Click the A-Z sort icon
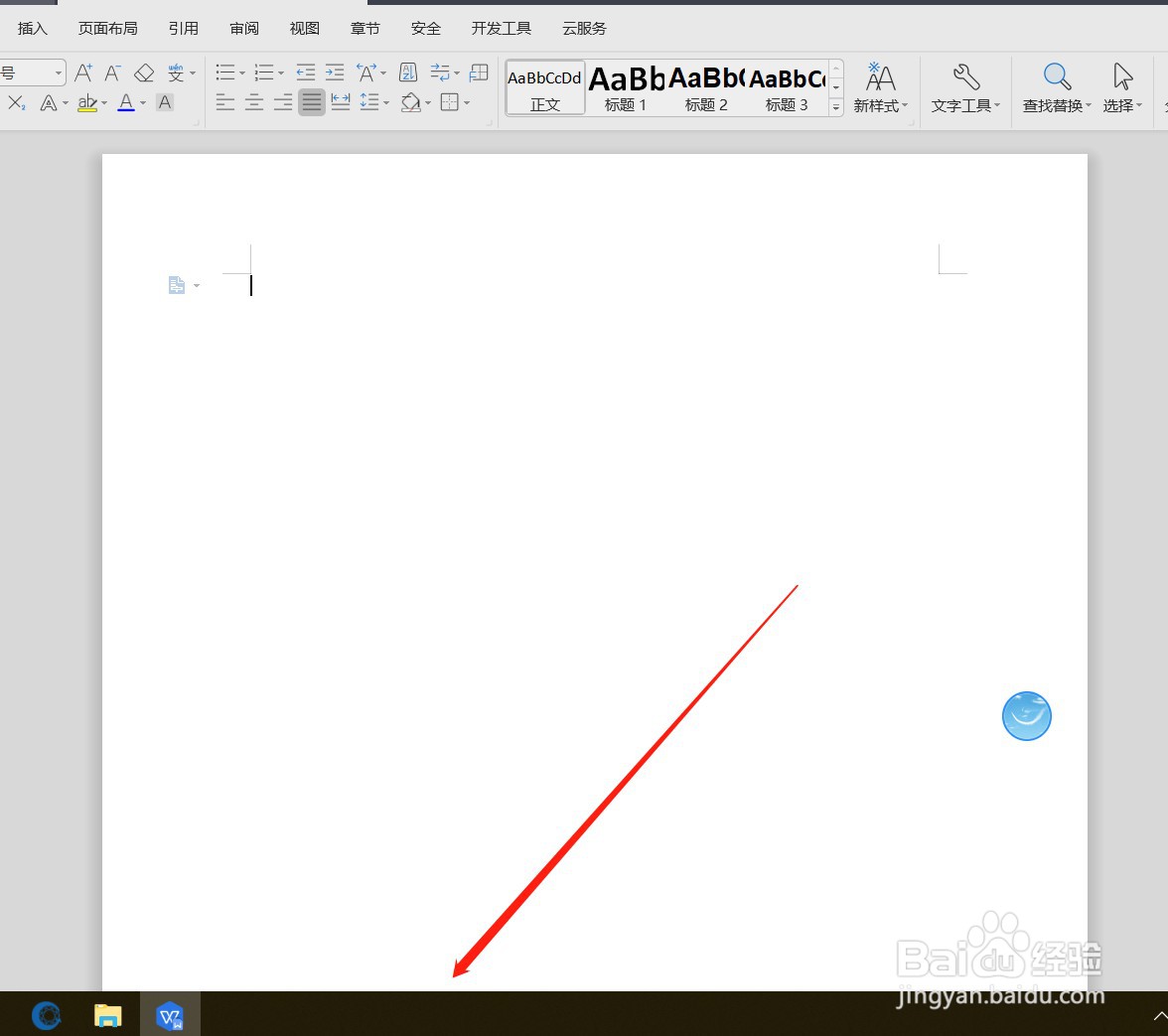 pos(408,73)
